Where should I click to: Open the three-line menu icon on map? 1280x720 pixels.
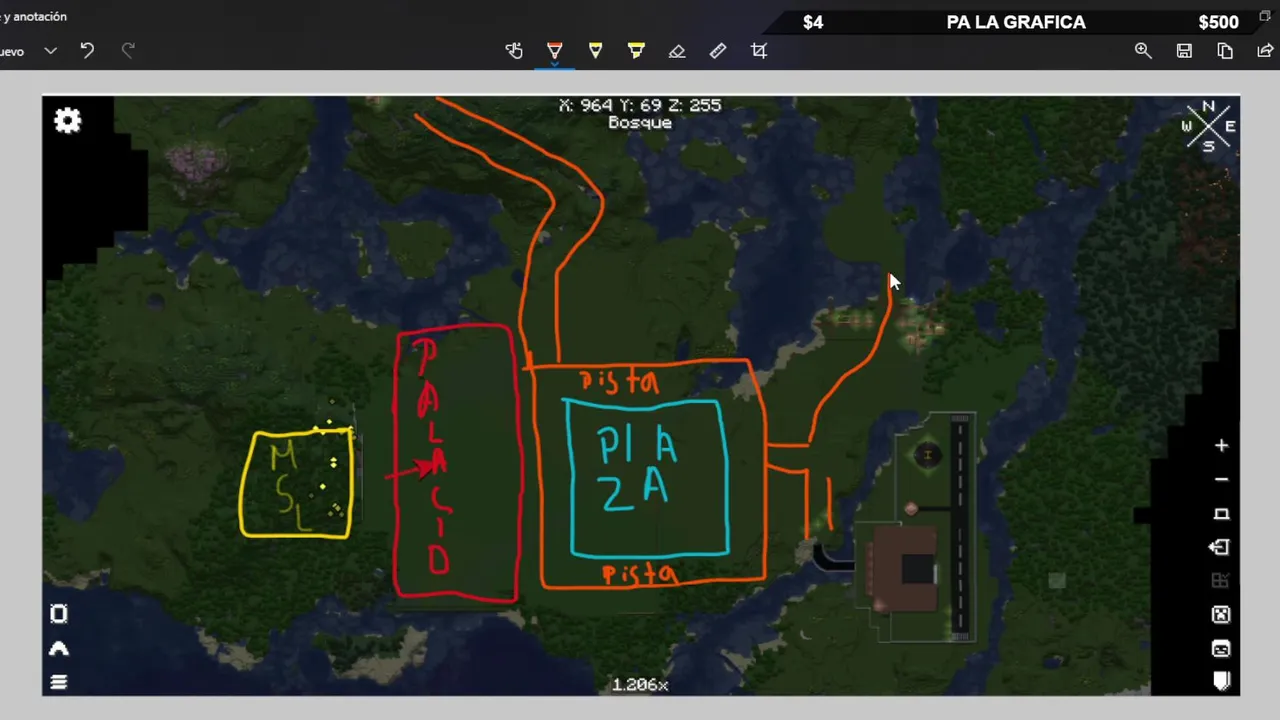(59, 682)
